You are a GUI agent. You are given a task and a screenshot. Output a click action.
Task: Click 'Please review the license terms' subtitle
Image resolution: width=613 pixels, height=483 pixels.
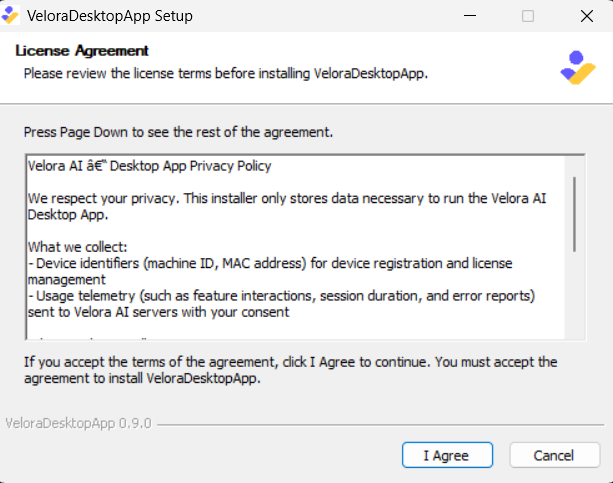point(226,74)
